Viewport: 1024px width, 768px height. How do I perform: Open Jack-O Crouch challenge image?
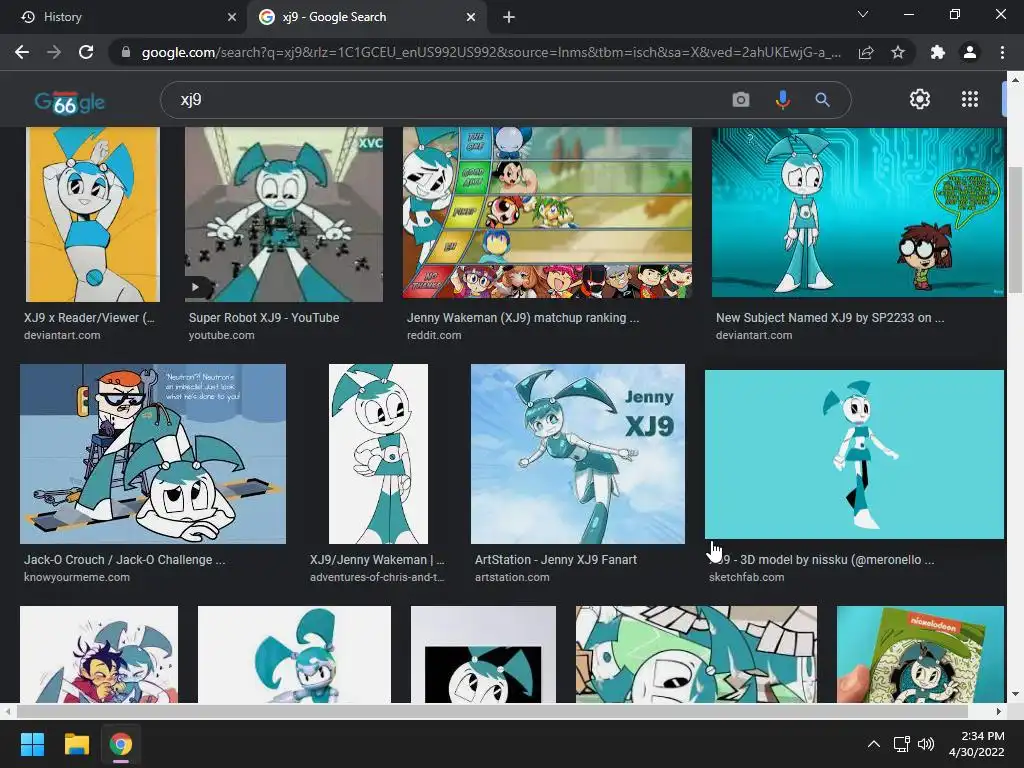click(153, 454)
